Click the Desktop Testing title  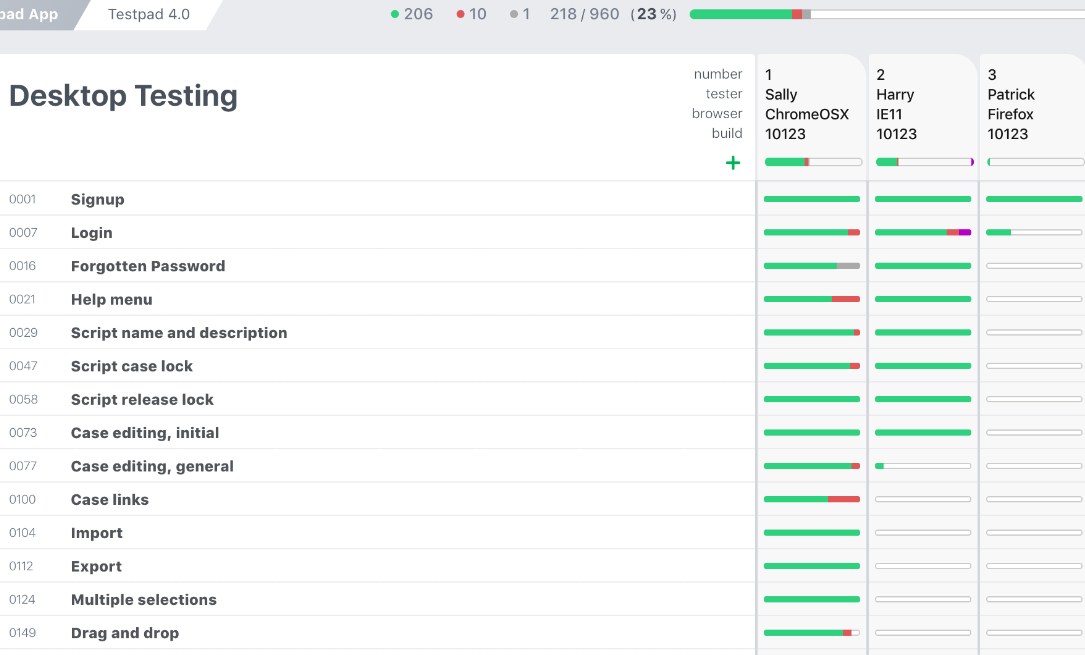coord(123,95)
